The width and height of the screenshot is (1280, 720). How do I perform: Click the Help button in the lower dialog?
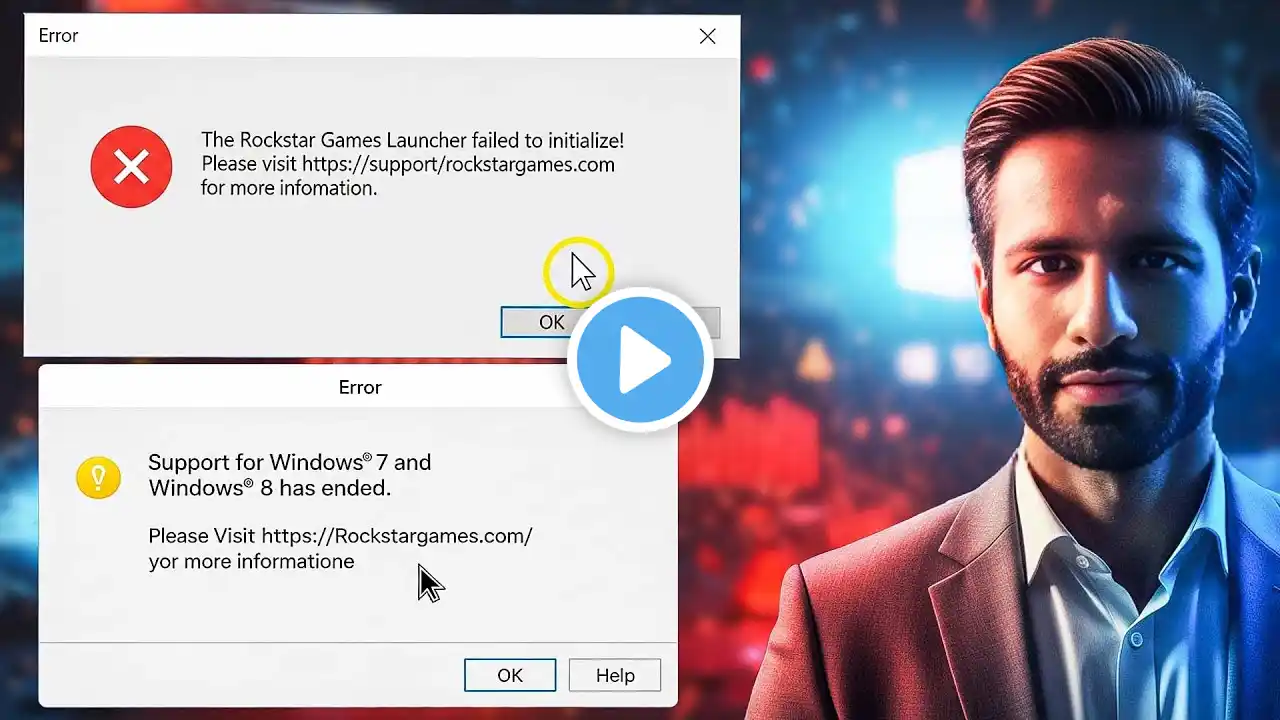click(x=615, y=675)
